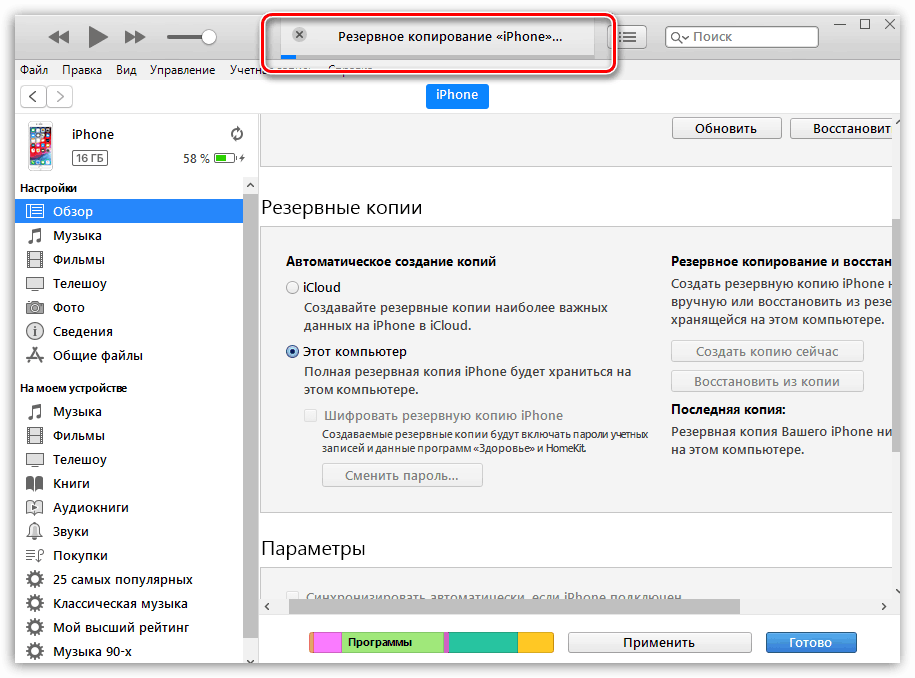Click the blue iPhone device tab
This screenshot has height=678, width=915.
[457, 95]
